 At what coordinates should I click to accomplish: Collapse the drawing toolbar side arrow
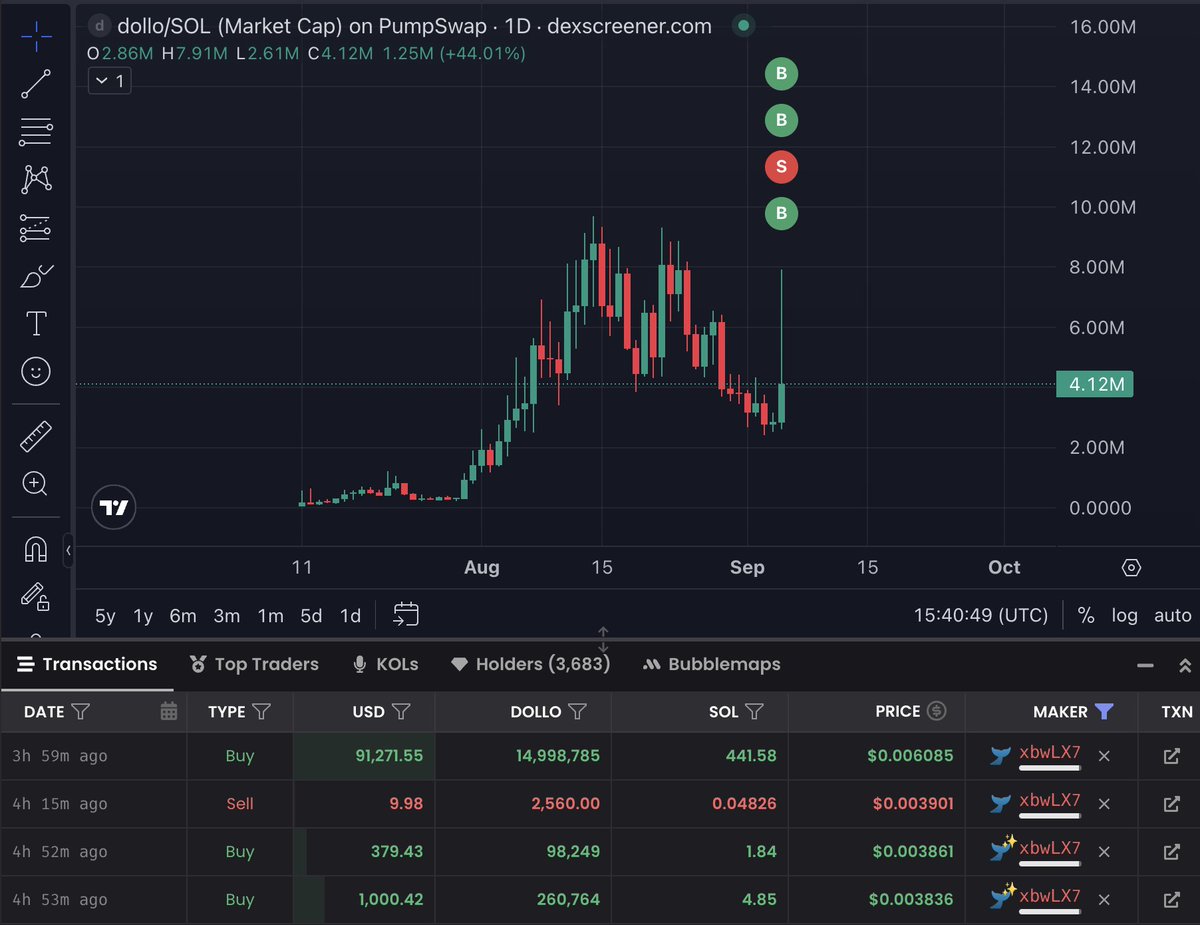coord(68,550)
